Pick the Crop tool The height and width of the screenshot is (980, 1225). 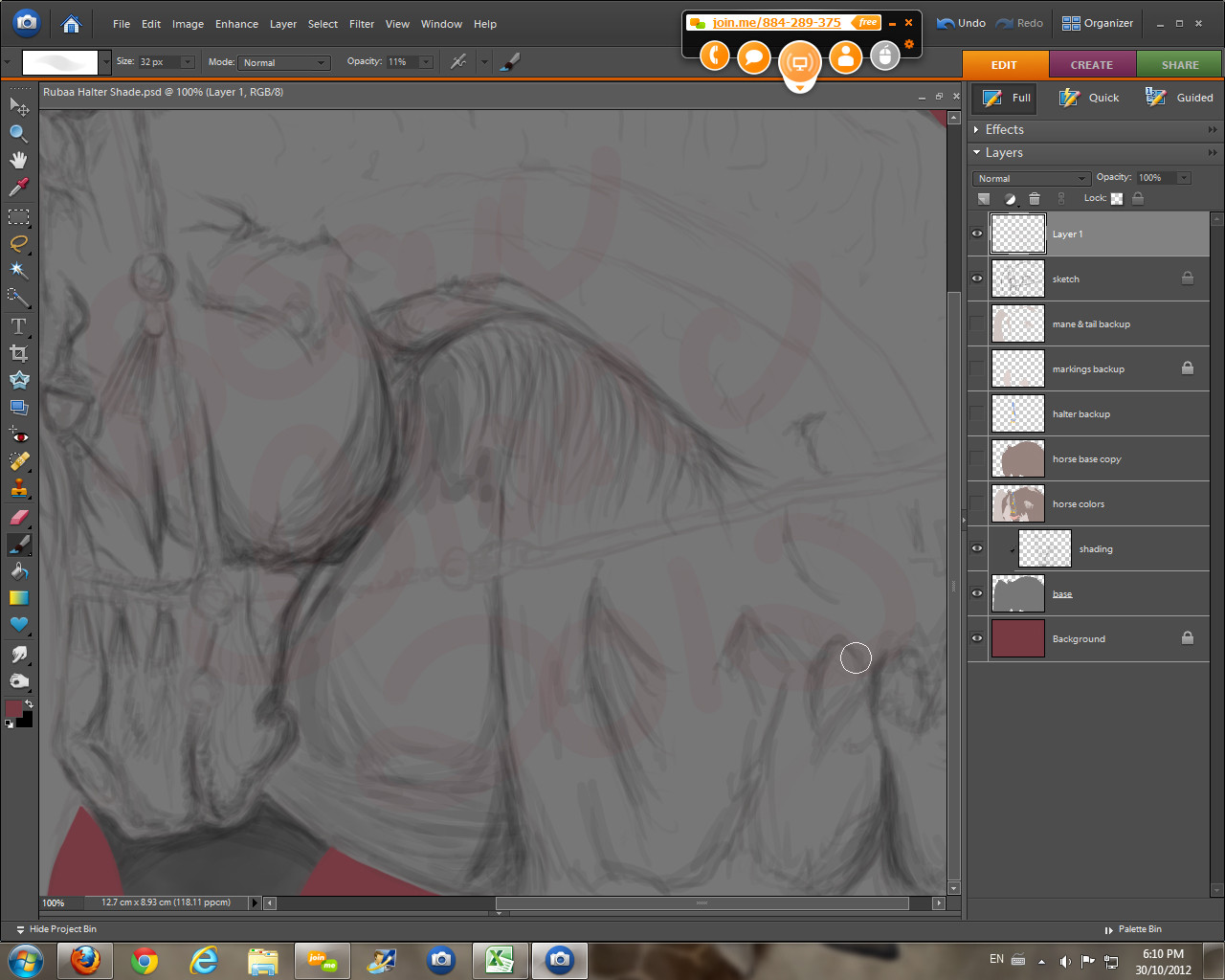(x=19, y=353)
